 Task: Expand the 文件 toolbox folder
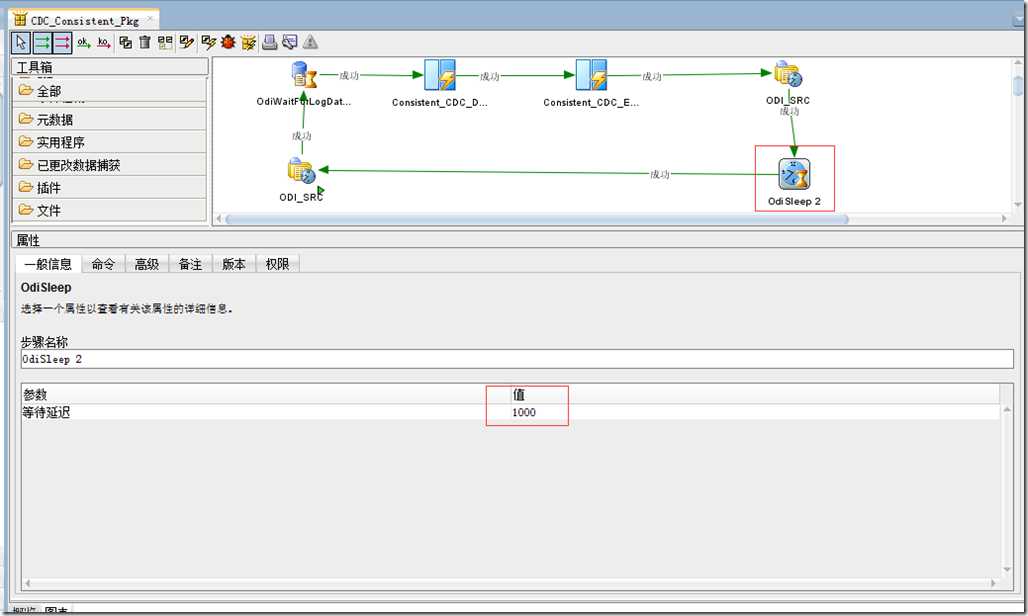(x=109, y=210)
